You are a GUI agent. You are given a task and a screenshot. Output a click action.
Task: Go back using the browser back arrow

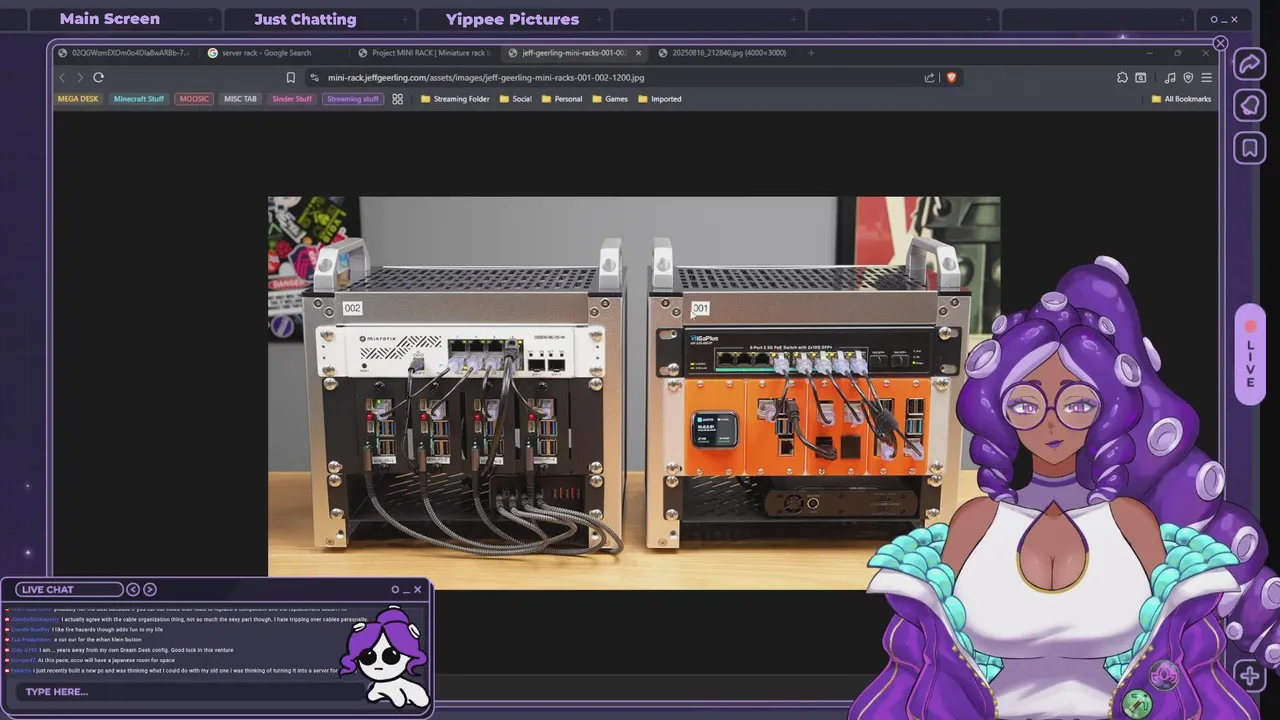point(62,77)
